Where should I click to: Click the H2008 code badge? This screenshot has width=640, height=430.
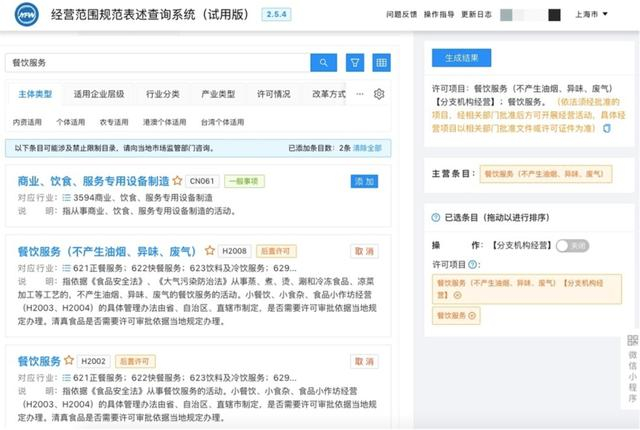click(234, 251)
